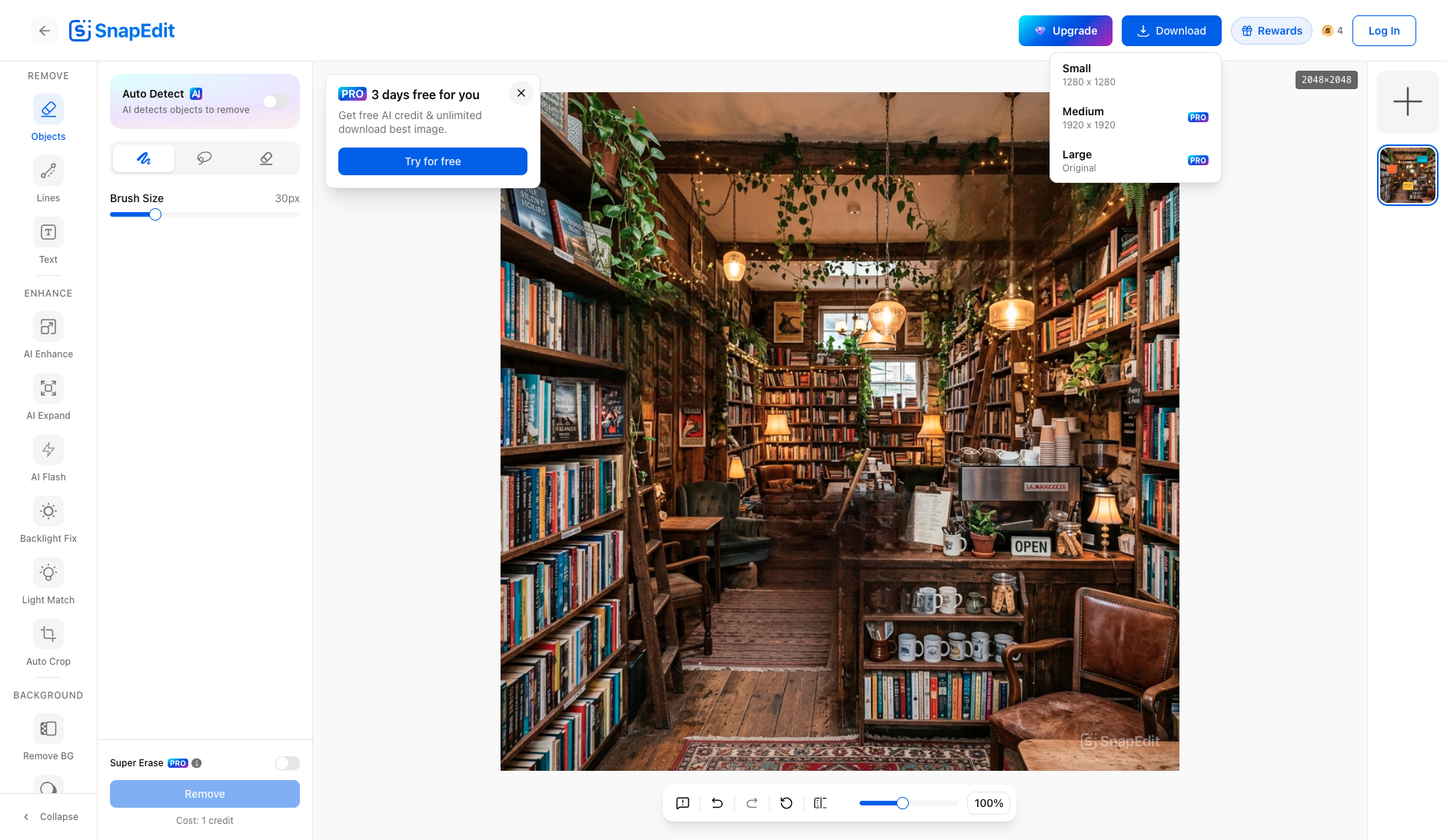This screenshot has width=1447, height=840.
Task: Open the Download size dropdown
Action: (x=1172, y=31)
